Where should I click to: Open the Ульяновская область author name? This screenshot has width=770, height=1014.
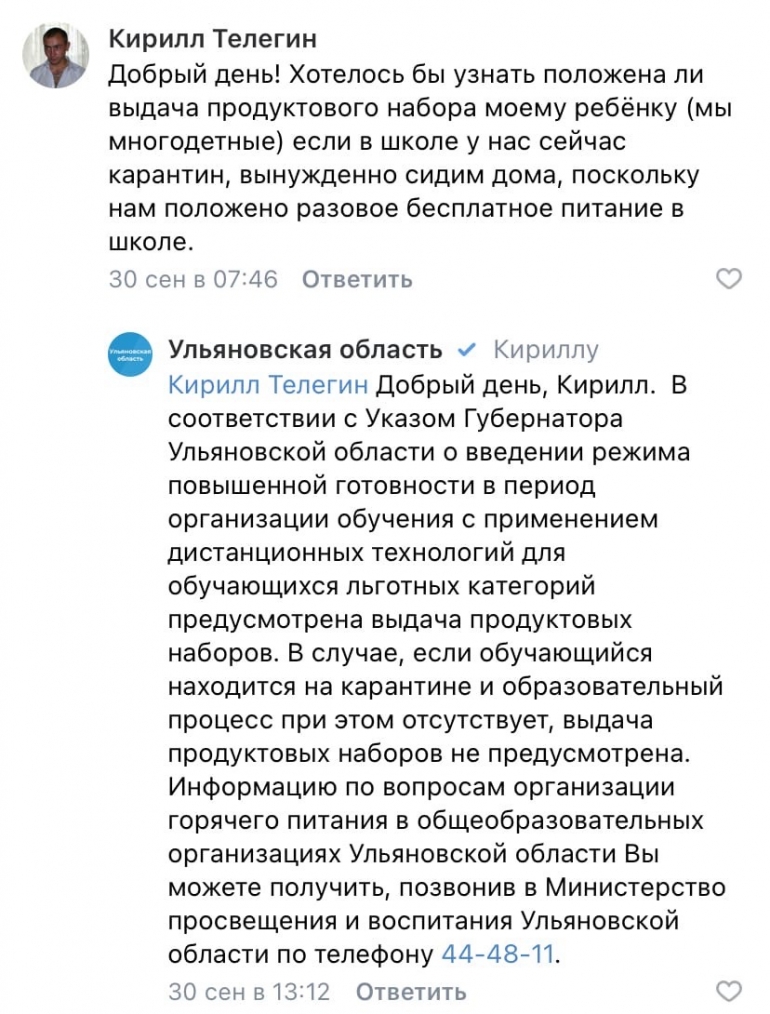305,349
